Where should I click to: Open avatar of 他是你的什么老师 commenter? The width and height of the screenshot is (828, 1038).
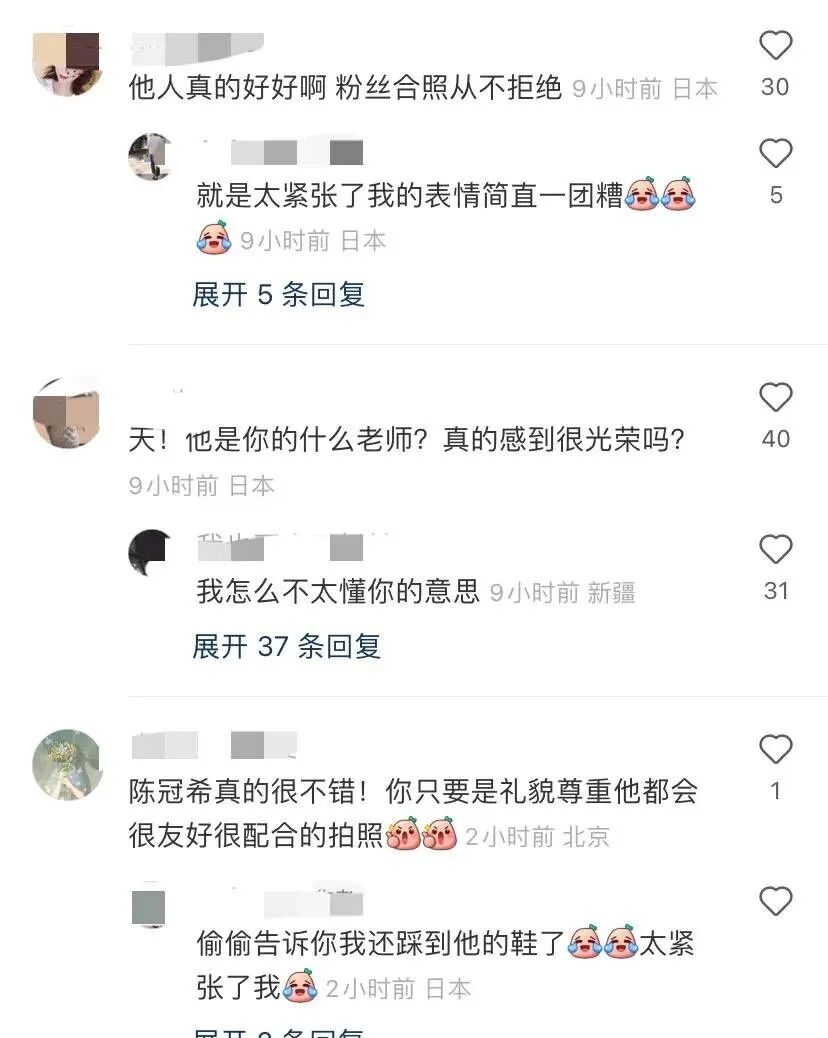[67, 414]
